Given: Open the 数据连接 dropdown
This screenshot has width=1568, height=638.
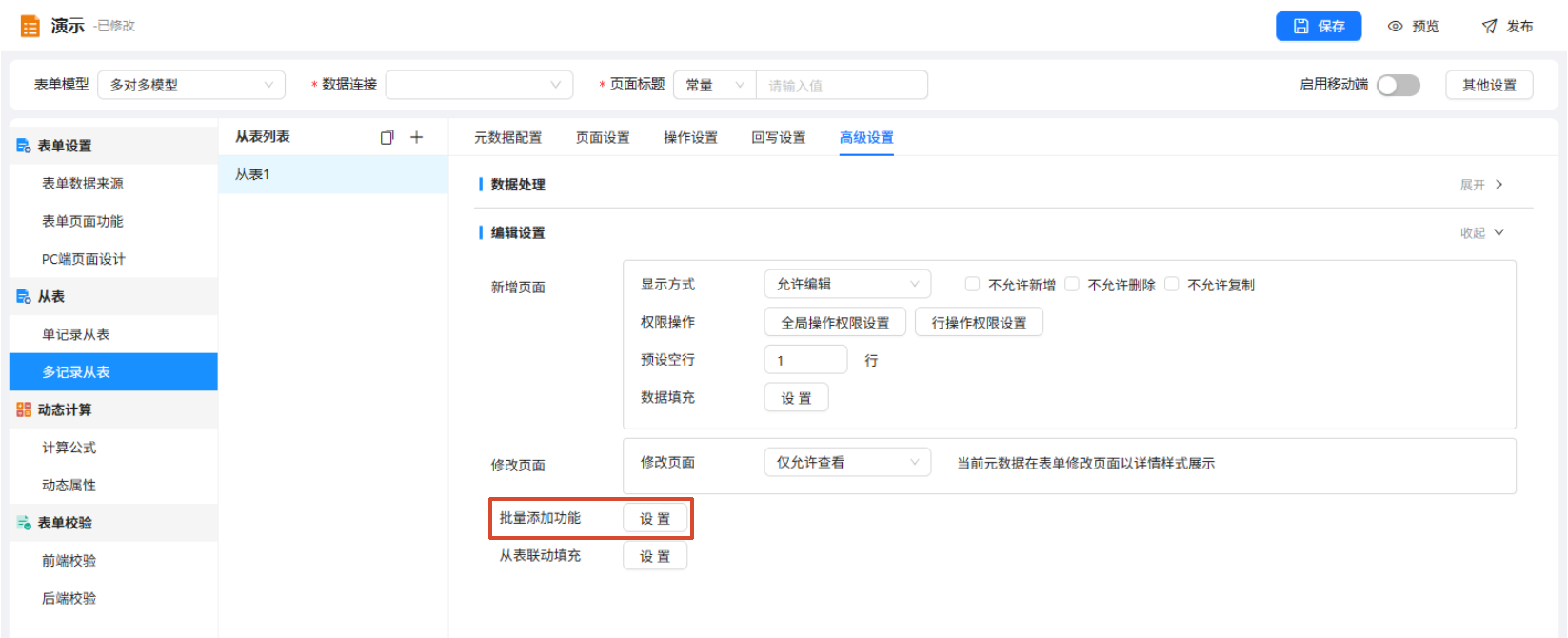Looking at the screenshot, I should tap(479, 85).
